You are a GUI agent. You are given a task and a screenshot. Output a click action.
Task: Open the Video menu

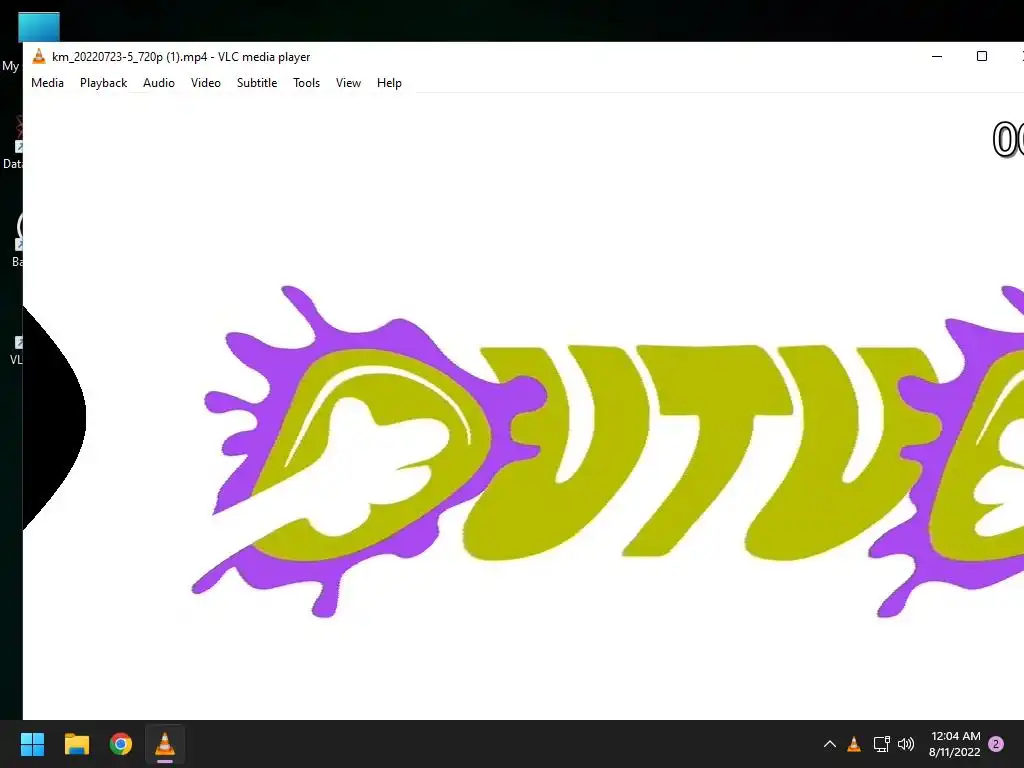(206, 83)
